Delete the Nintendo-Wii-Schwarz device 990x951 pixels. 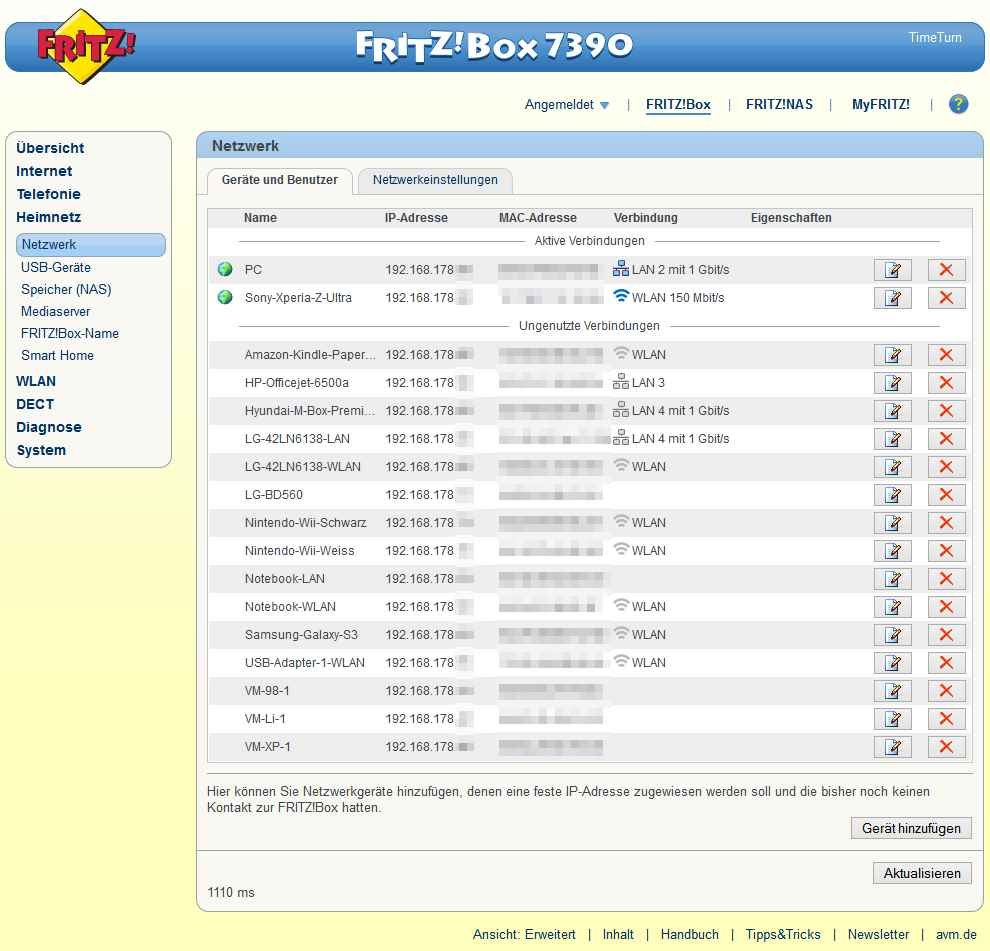(946, 522)
